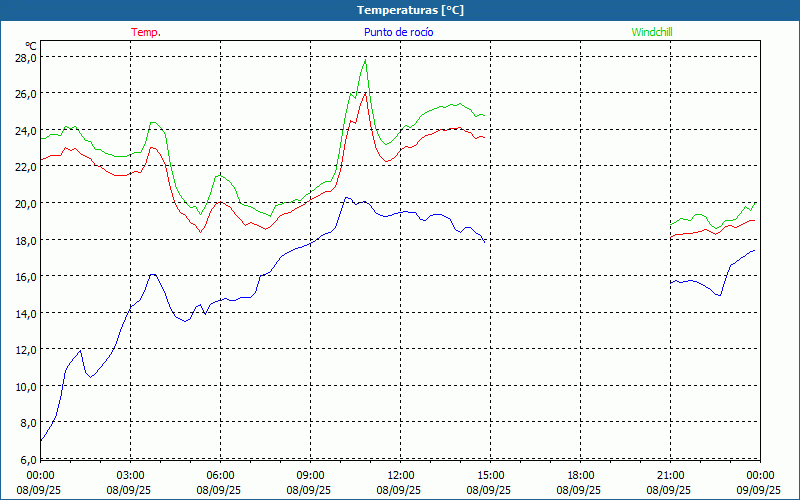800x500 pixels.
Task: Click the 28,0 y-axis label
Action: (25, 58)
